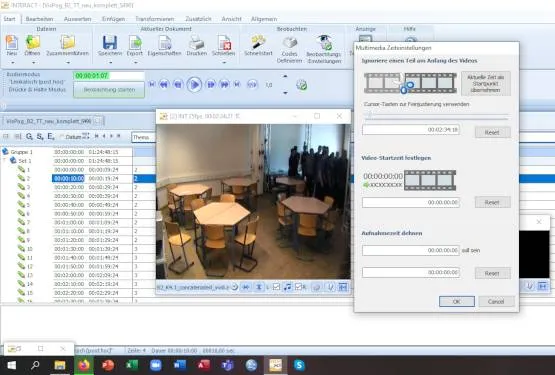Open the Einfügen ribbon tab
The width and height of the screenshot is (555, 375).
point(113,19)
